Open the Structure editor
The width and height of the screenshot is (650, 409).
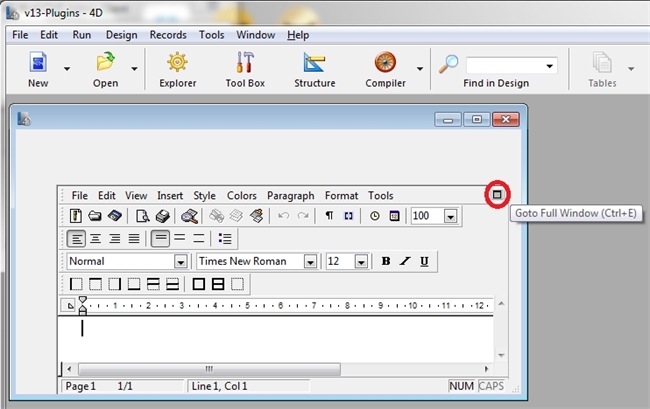[x=314, y=70]
